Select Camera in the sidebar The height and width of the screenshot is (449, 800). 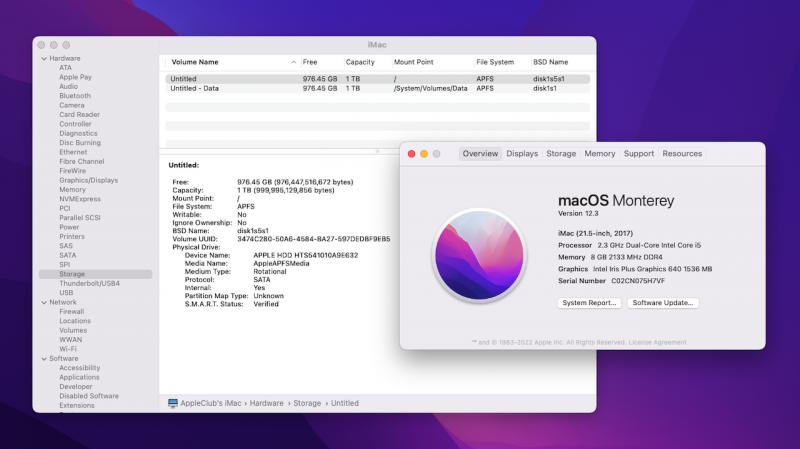point(71,105)
